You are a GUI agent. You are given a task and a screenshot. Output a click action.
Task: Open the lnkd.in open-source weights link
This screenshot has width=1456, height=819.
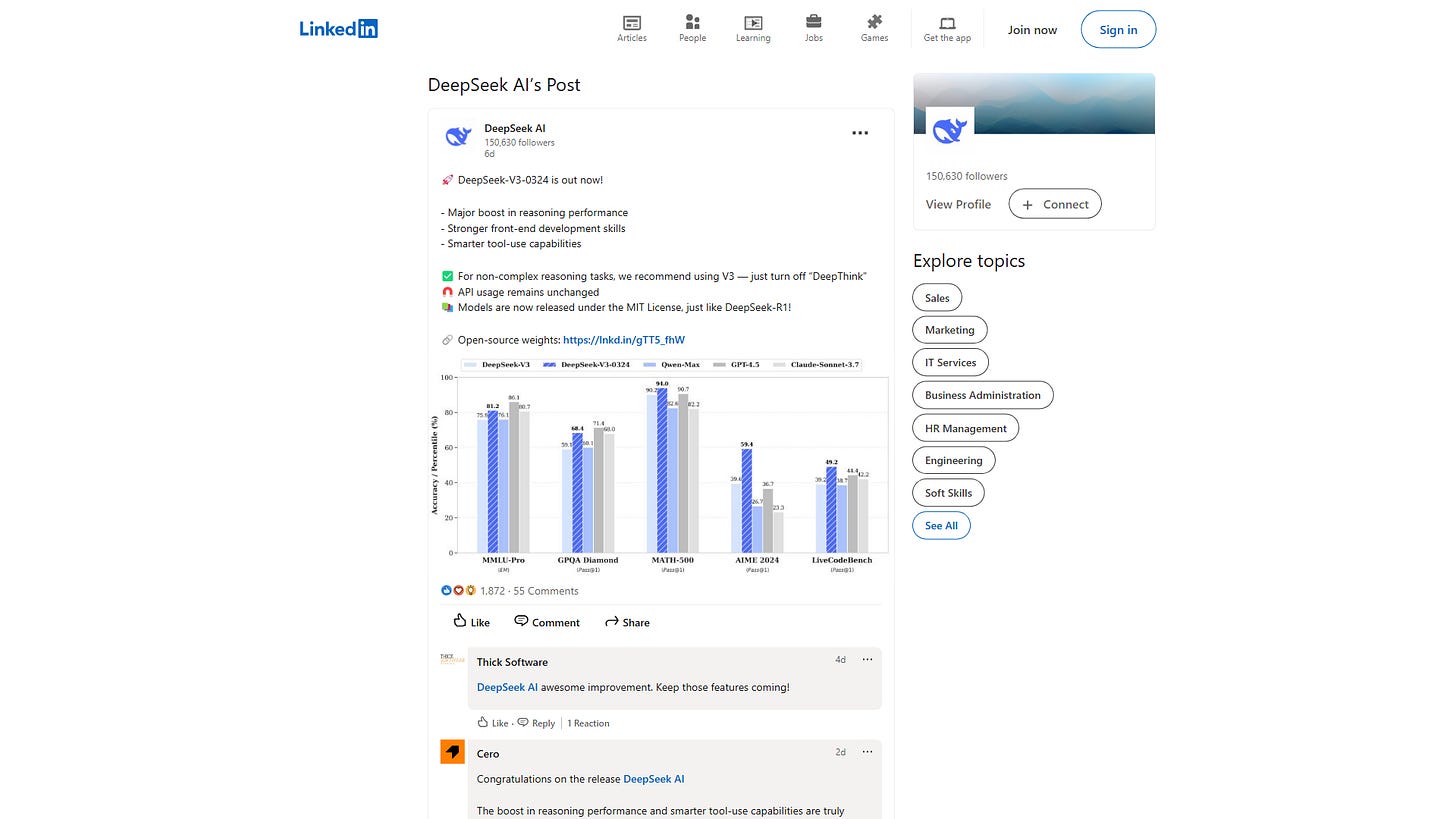(x=624, y=340)
